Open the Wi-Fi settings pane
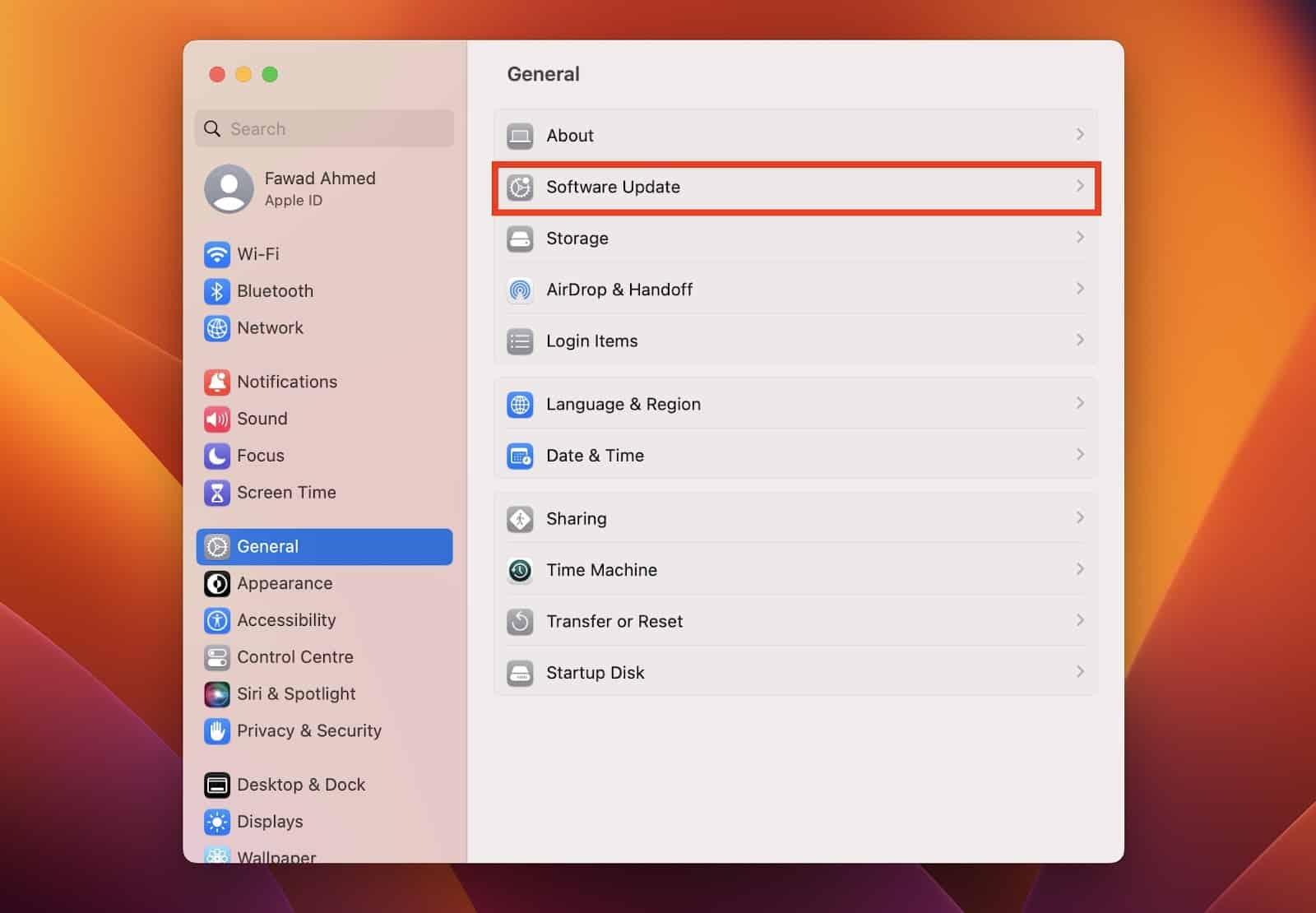The image size is (1316, 913). click(324, 254)
